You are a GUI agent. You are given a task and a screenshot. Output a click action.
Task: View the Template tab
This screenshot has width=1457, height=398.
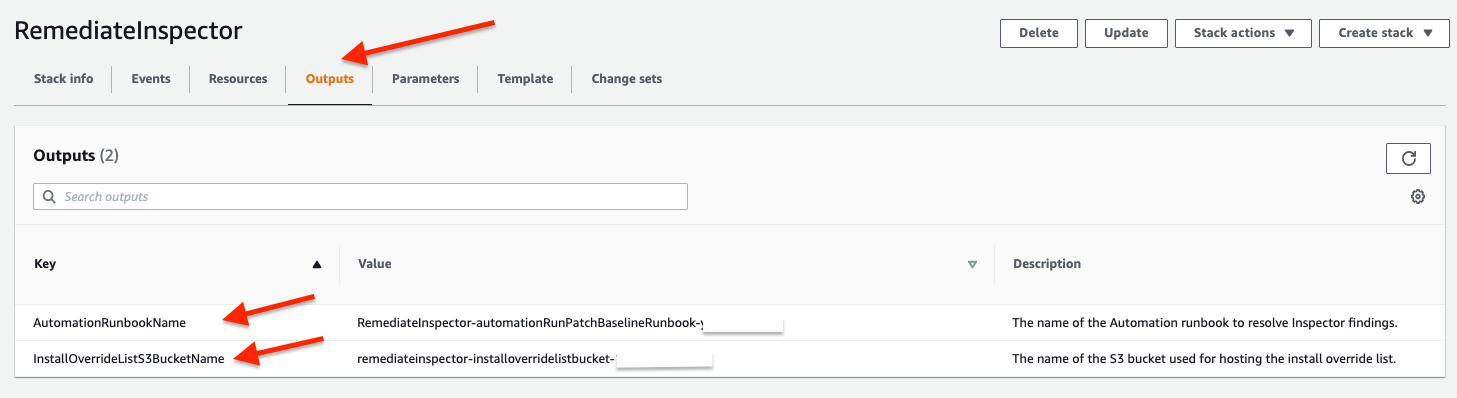pyautogui.click(x=525, y=79)
